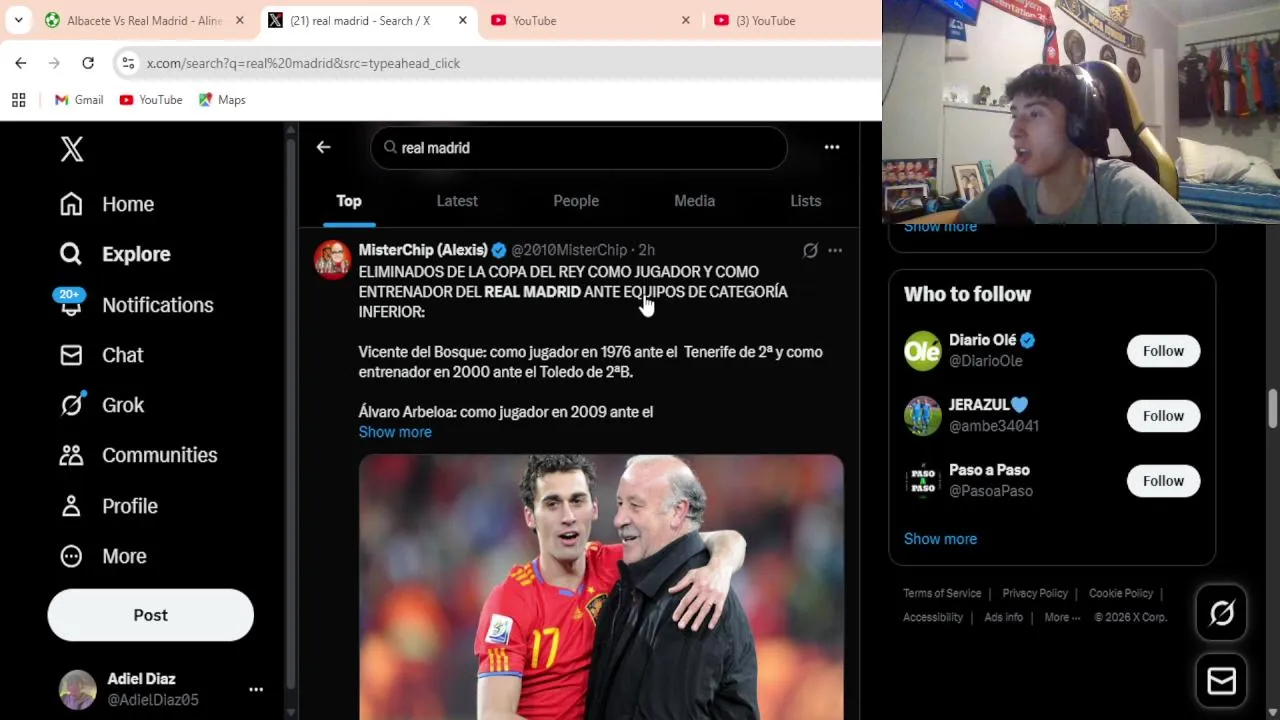Open Cookie Policy link

(x=1121, y=593)
